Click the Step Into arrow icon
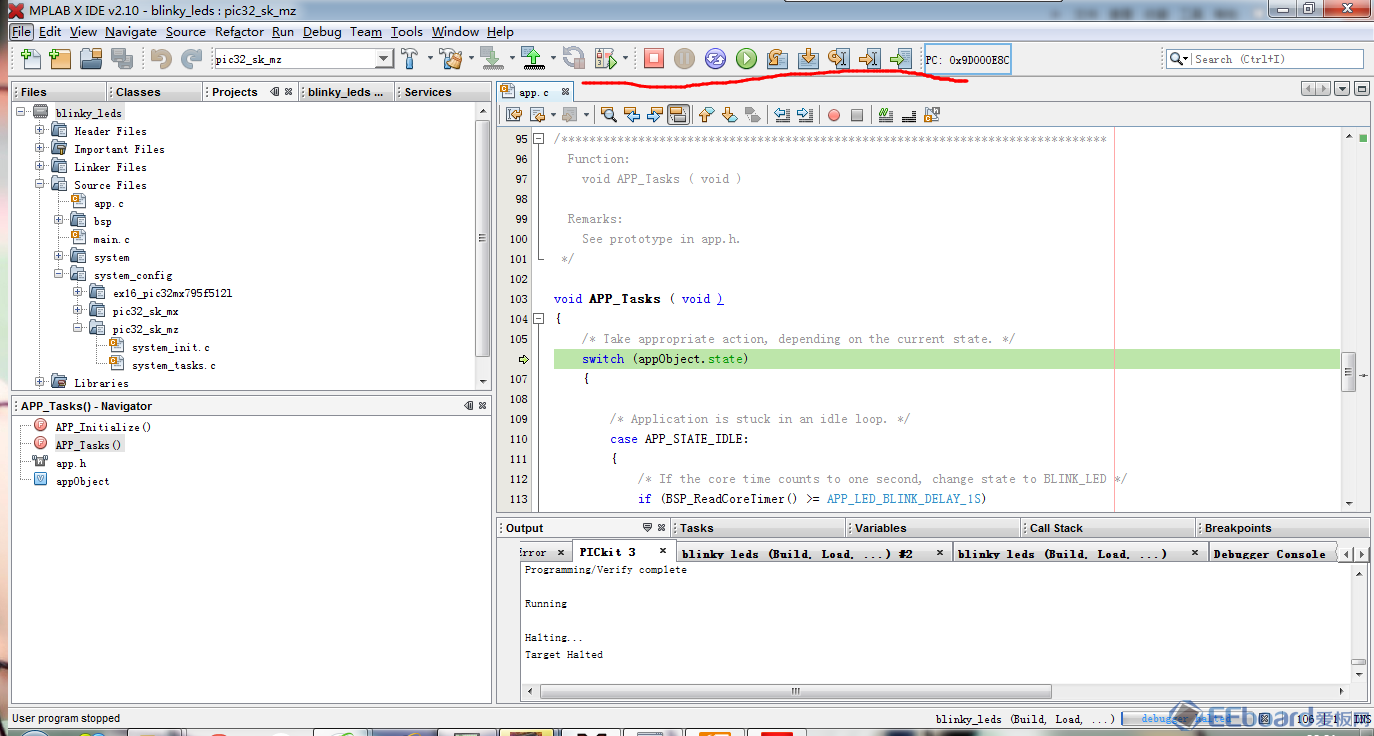Viewport: 1374px width, 736px height. (x=809, y=59)
